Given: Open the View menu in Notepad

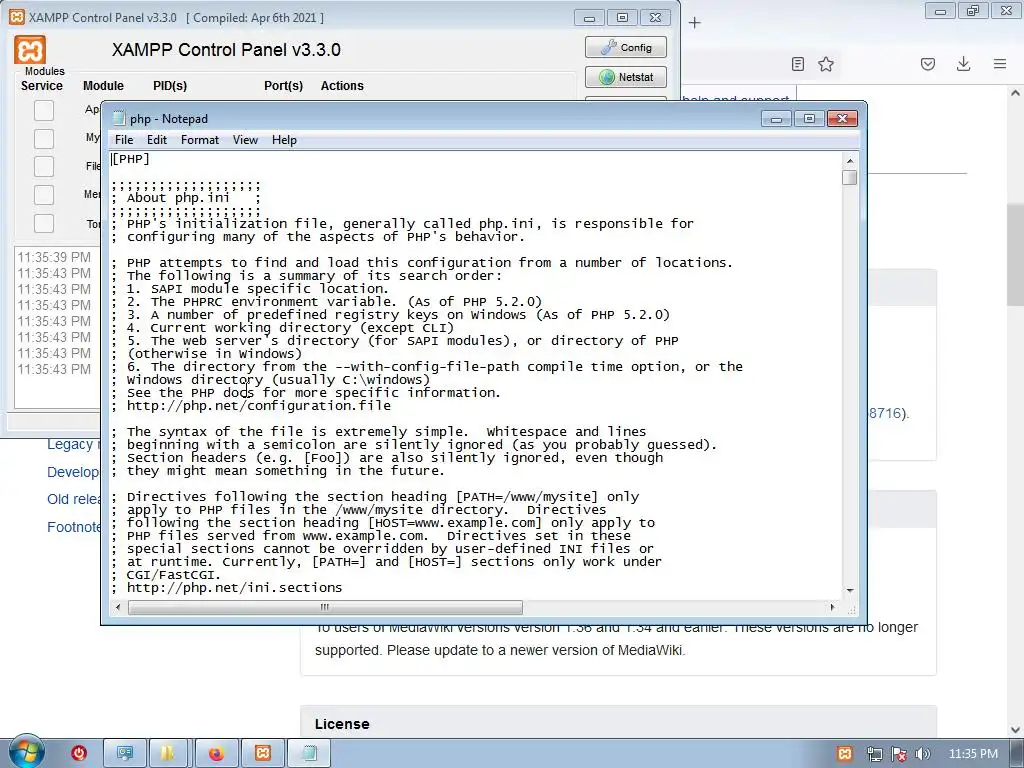Looking at the screenshot, I should [x=246, y=140].
